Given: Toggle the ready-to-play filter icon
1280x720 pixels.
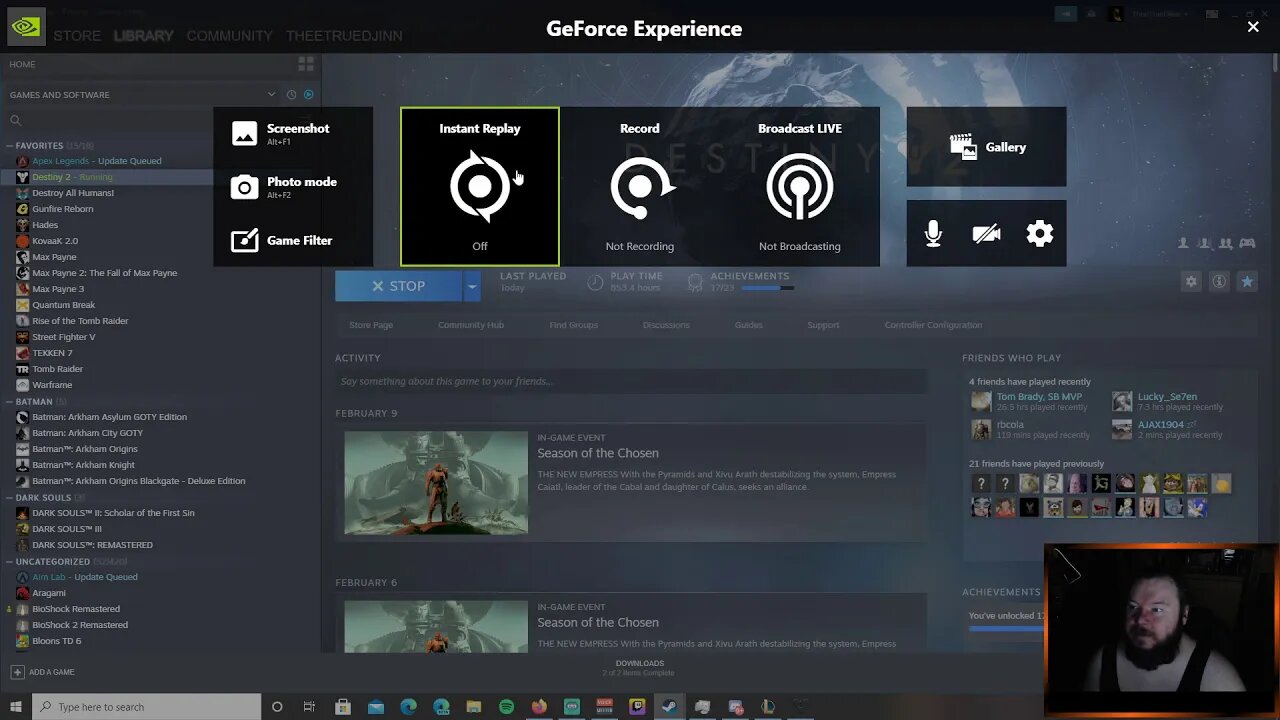Looking at the screenshot, I should point(308,95).
